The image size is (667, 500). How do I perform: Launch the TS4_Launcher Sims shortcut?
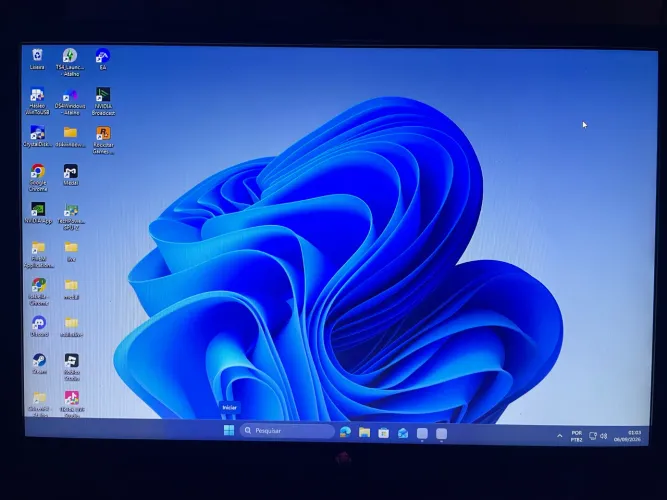[x=70, y=62]
